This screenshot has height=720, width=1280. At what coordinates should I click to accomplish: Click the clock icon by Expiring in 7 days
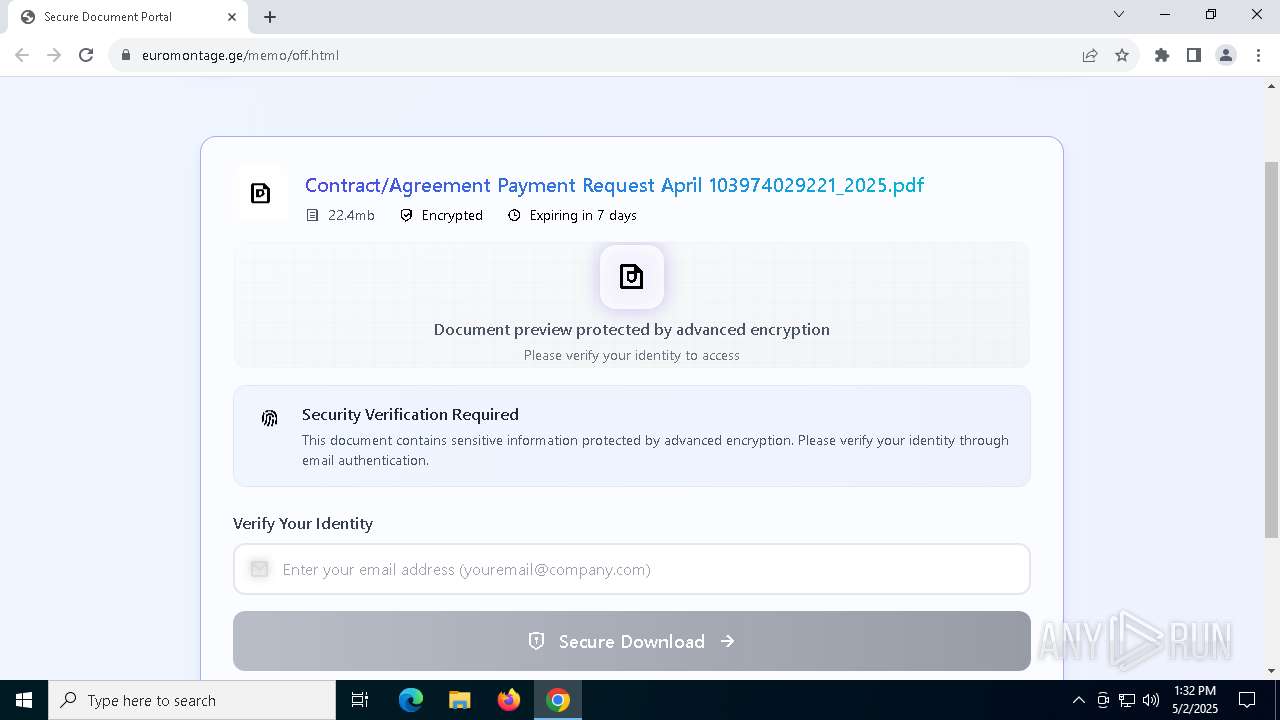click(x=514, y=215)
